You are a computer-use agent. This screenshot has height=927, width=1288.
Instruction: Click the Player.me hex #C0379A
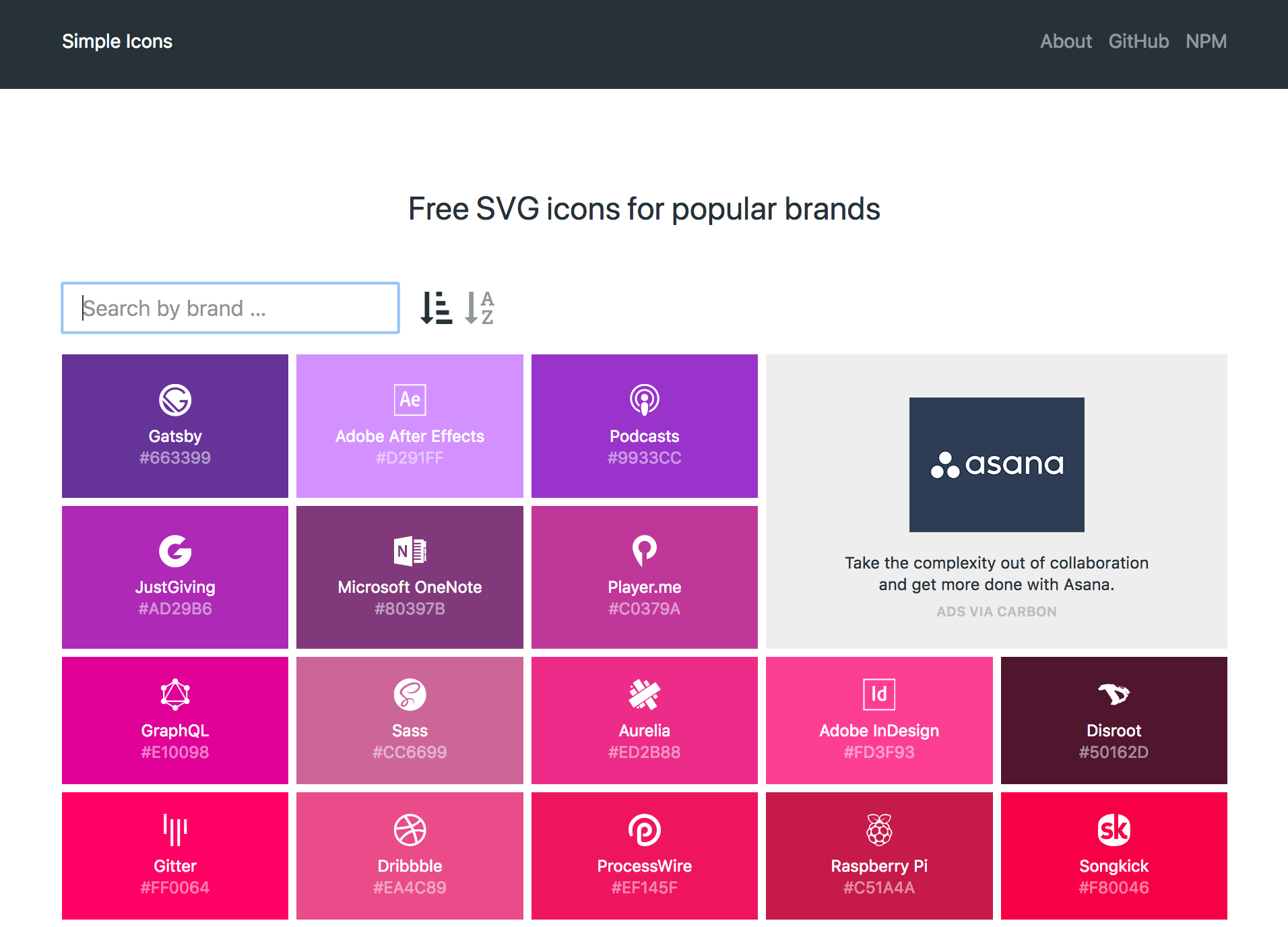click(645, 609)
